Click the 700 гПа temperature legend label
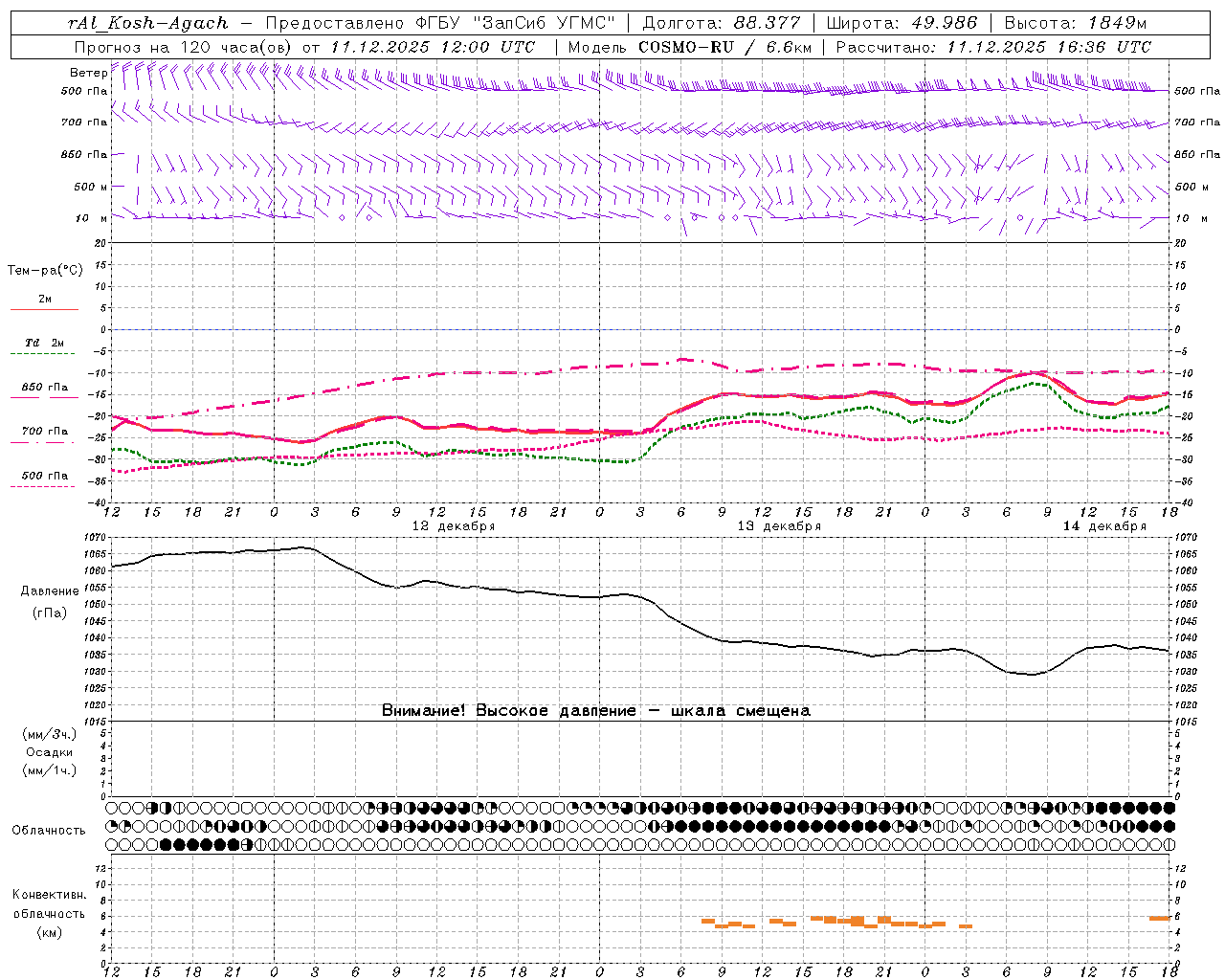This screenshot has width=1225, height=980. point(44,432)
